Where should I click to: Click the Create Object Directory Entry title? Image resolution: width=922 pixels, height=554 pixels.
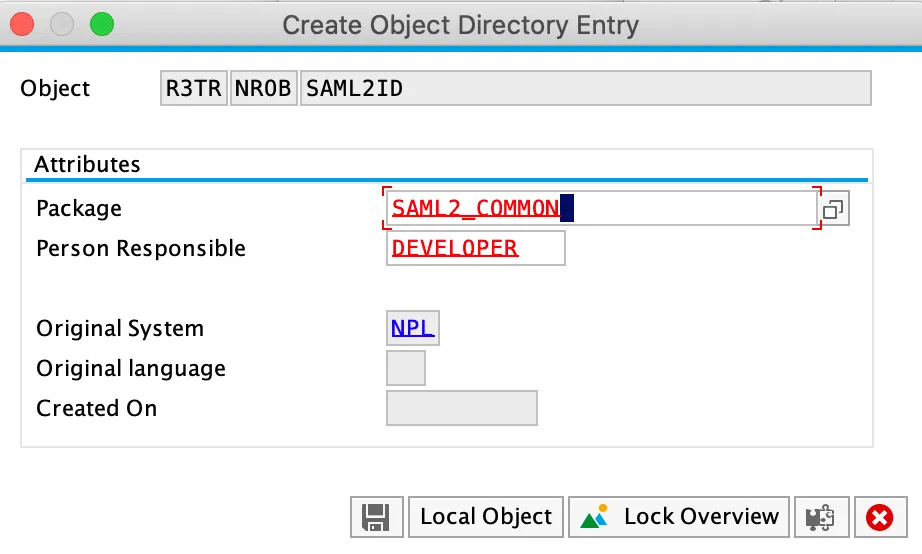460,25
